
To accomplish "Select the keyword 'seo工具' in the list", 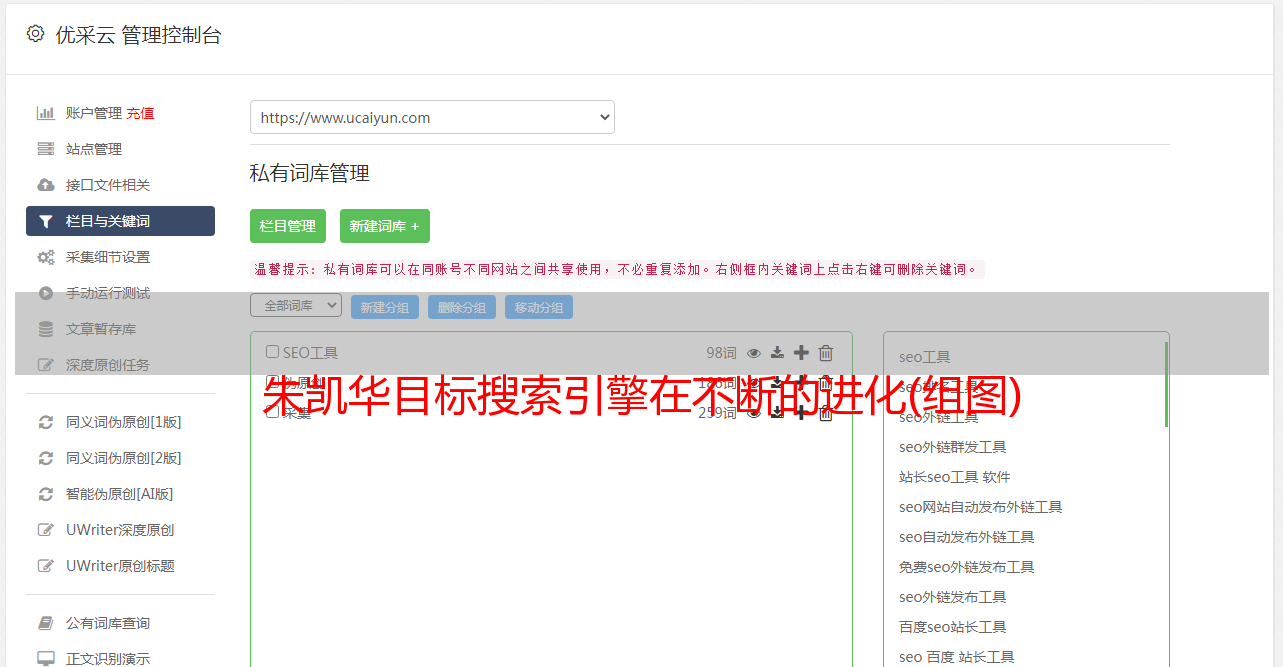I will click(924, 357).
